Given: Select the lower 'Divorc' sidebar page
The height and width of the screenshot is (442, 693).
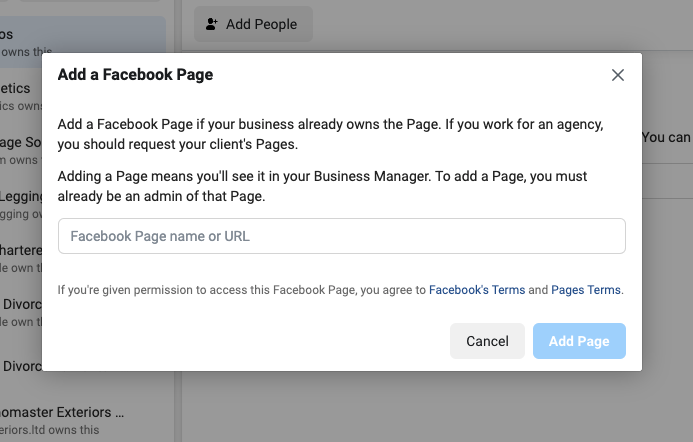Looking at the screenshot, I should coord(20,366).
